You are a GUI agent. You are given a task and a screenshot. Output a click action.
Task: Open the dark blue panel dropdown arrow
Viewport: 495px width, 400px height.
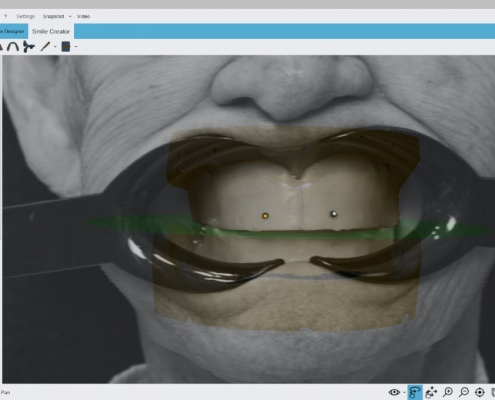pos(76,47)
